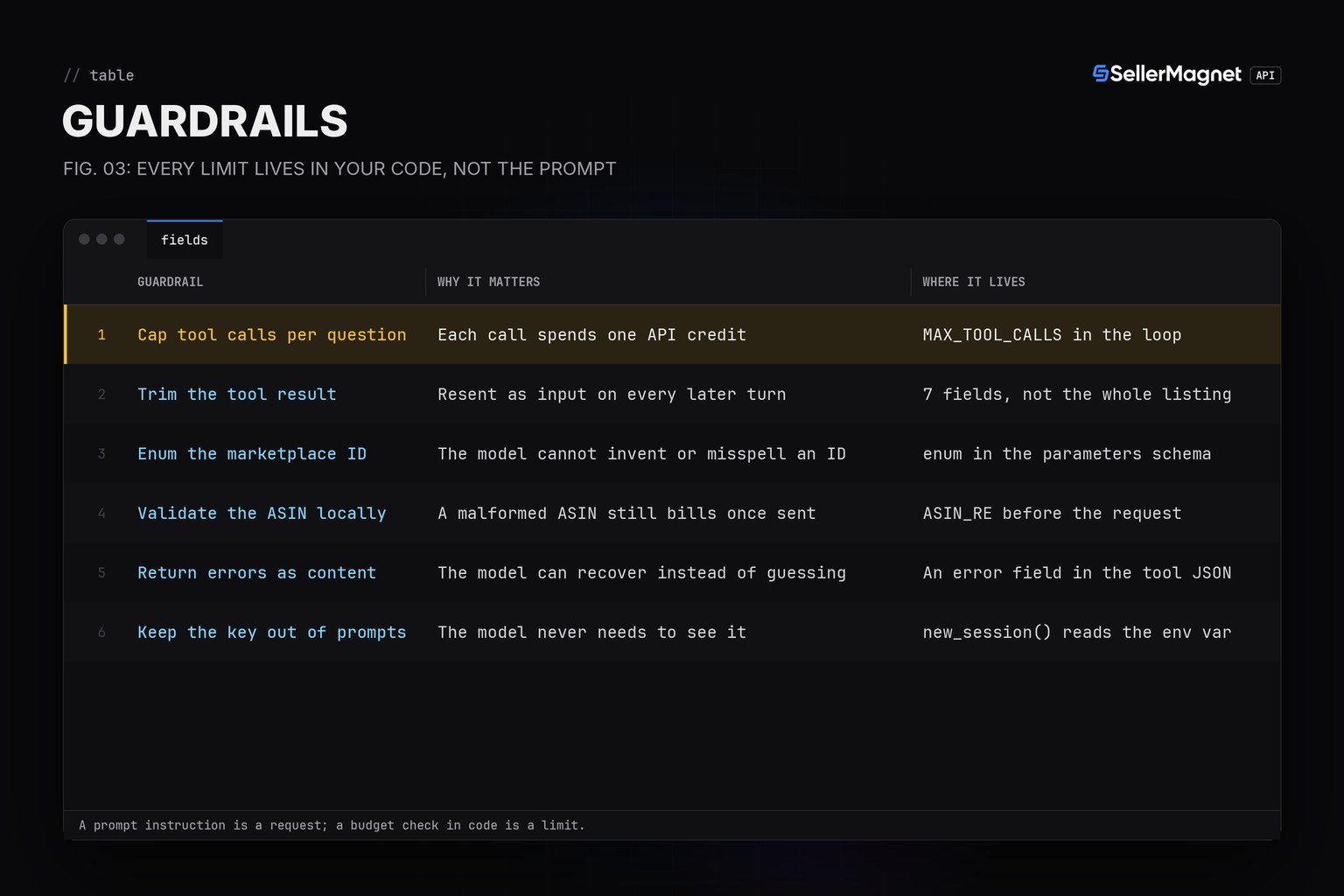Click 'Keep the key out of prompts' guardrail
Screen dimensions: 1344x896
272,633
